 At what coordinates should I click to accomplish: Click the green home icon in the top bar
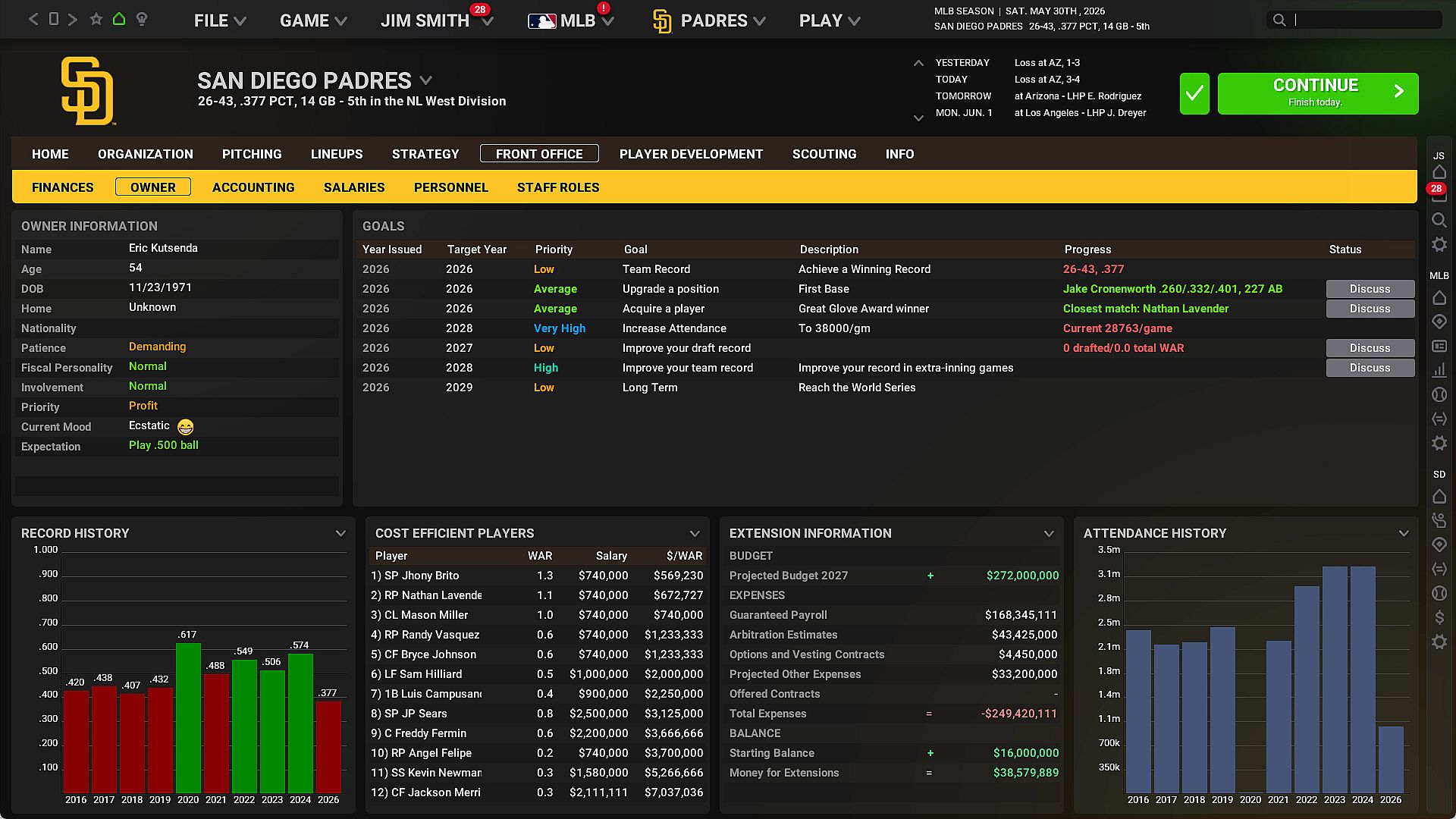point(119,19)
